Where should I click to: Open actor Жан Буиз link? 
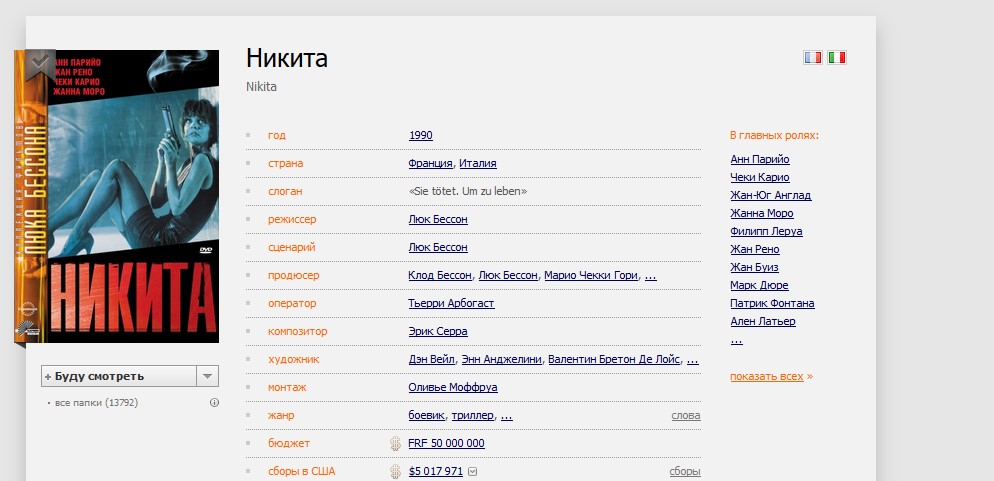click(754, 267)
